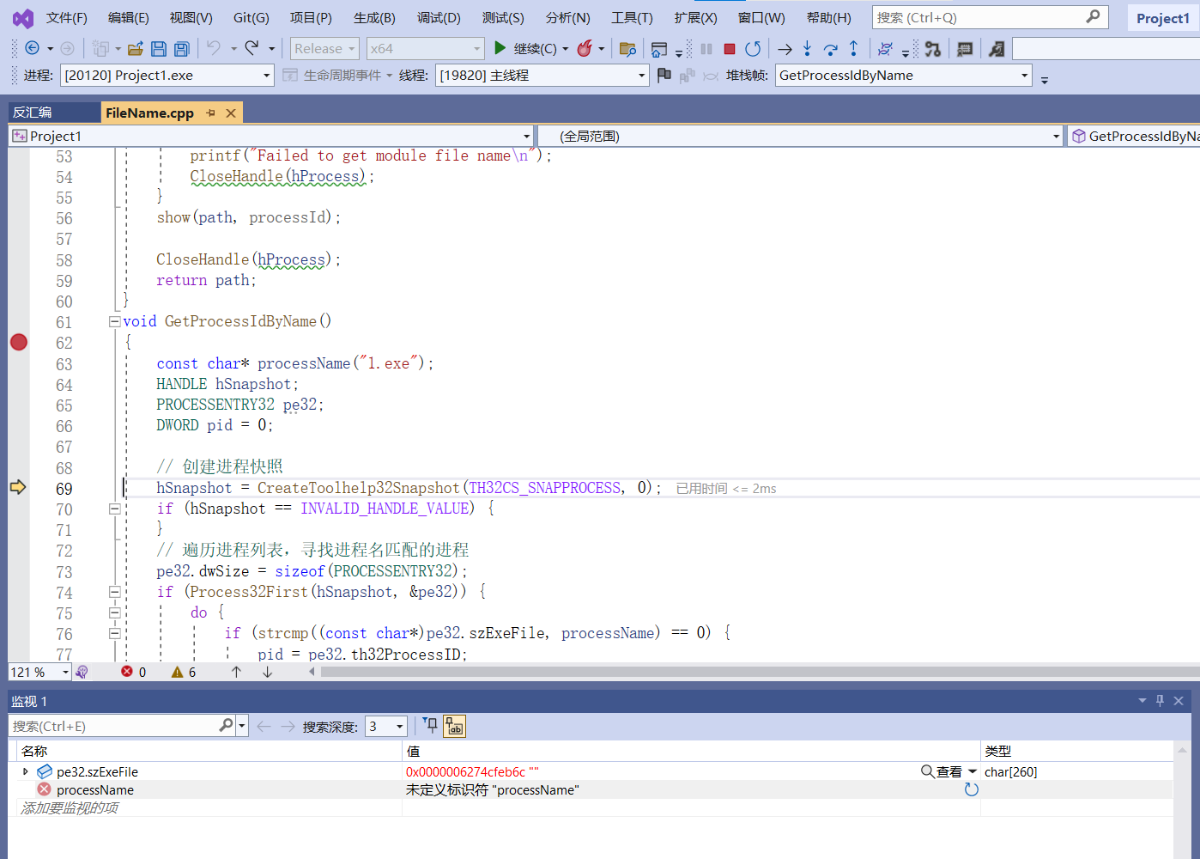Screen dimensions: 1200x859
Task: Click the 类型 column header
Action: [x=1078, y=751]
